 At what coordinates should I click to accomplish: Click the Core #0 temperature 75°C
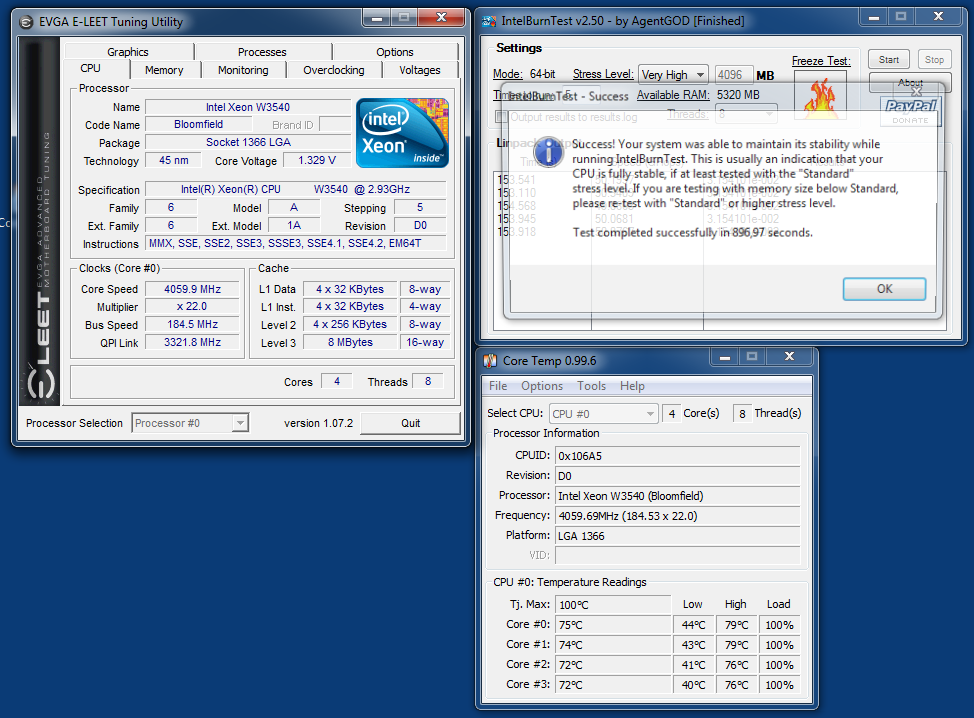pos(613,625)
